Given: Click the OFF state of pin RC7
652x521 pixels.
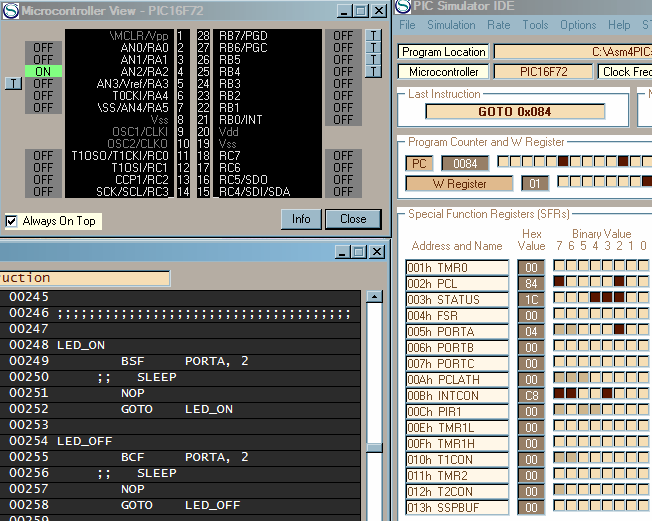Looking at the screenshot, I should (343, 156).
